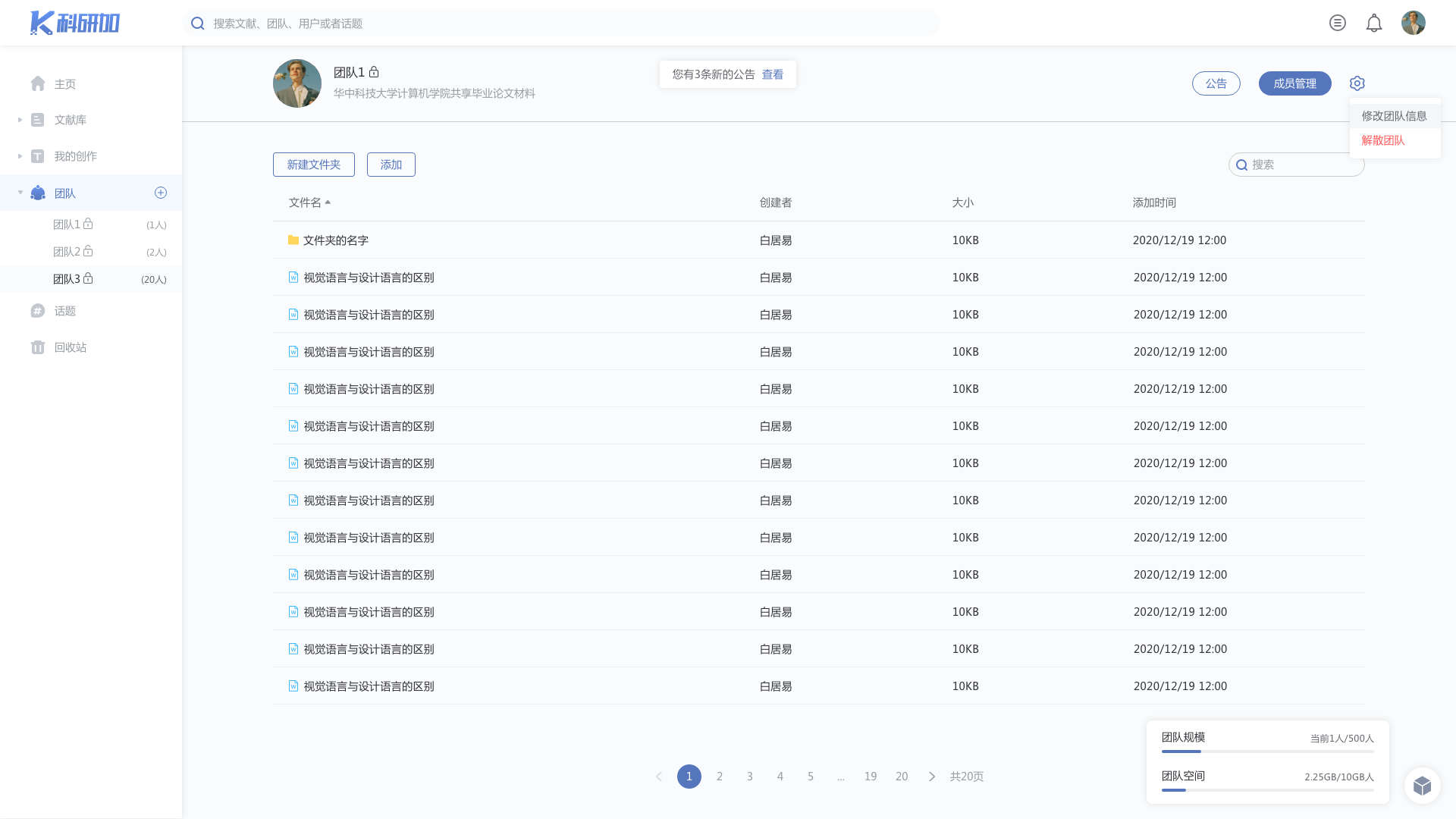This screenshot has width=1456, height=819.
Task: Click the 查看 announcement link
Action: 773,74
